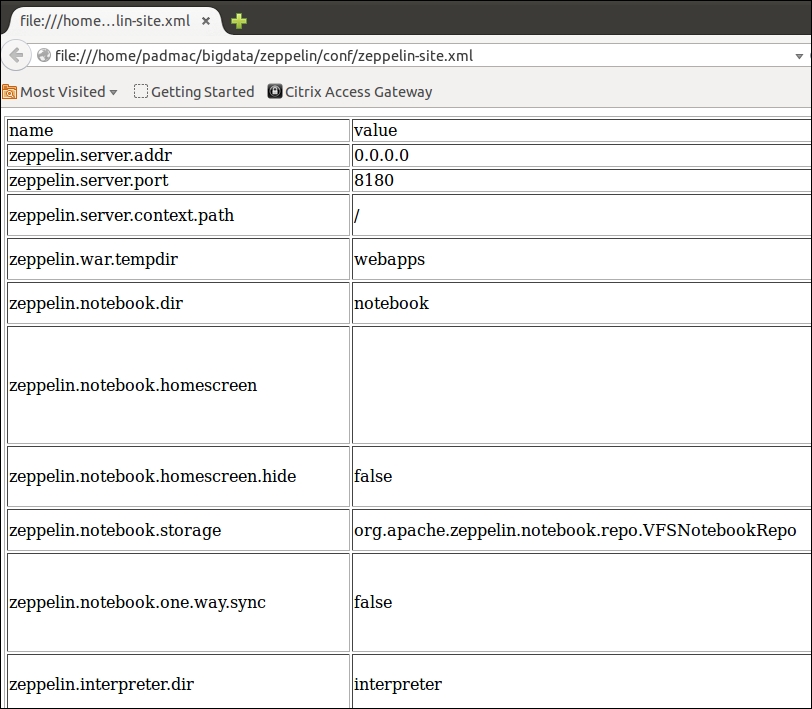Click the Getting Started bookmark page icon

coord(140,92)
